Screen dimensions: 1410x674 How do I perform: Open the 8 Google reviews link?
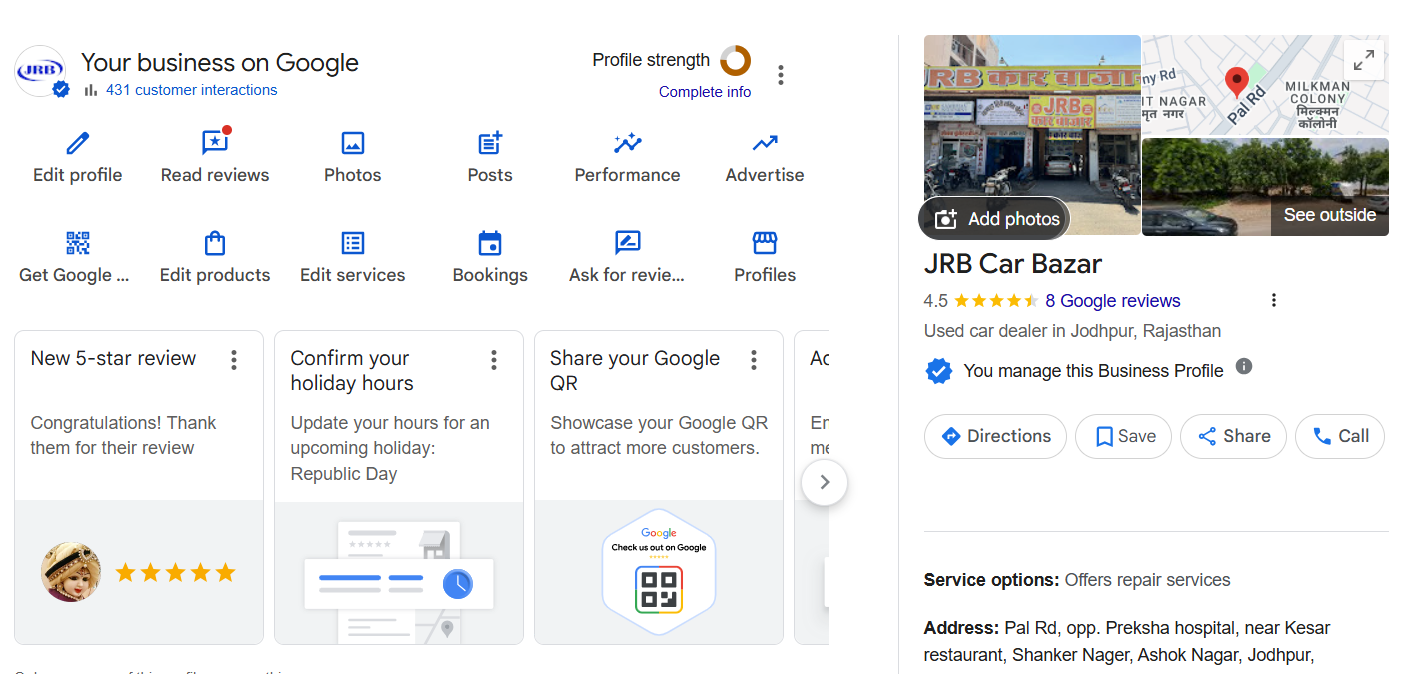pos(1112,301)
